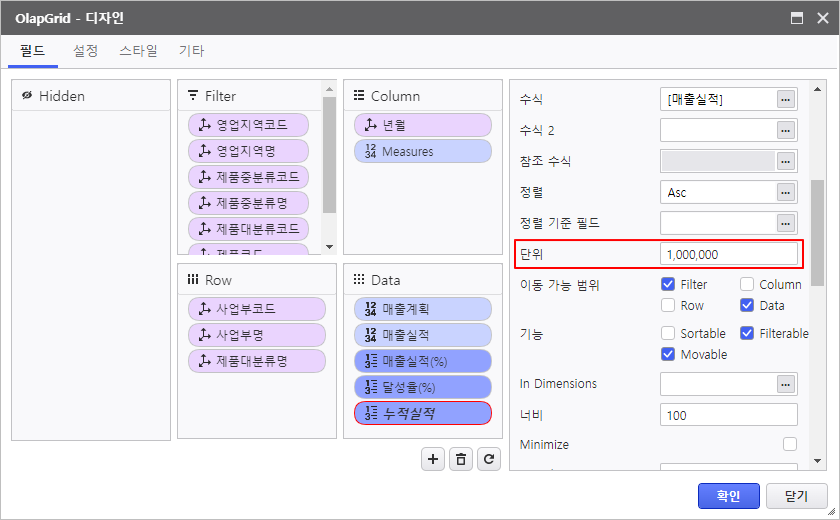
Task: Uncheck the Filter movable range checkbox
Action: [668, 285]
